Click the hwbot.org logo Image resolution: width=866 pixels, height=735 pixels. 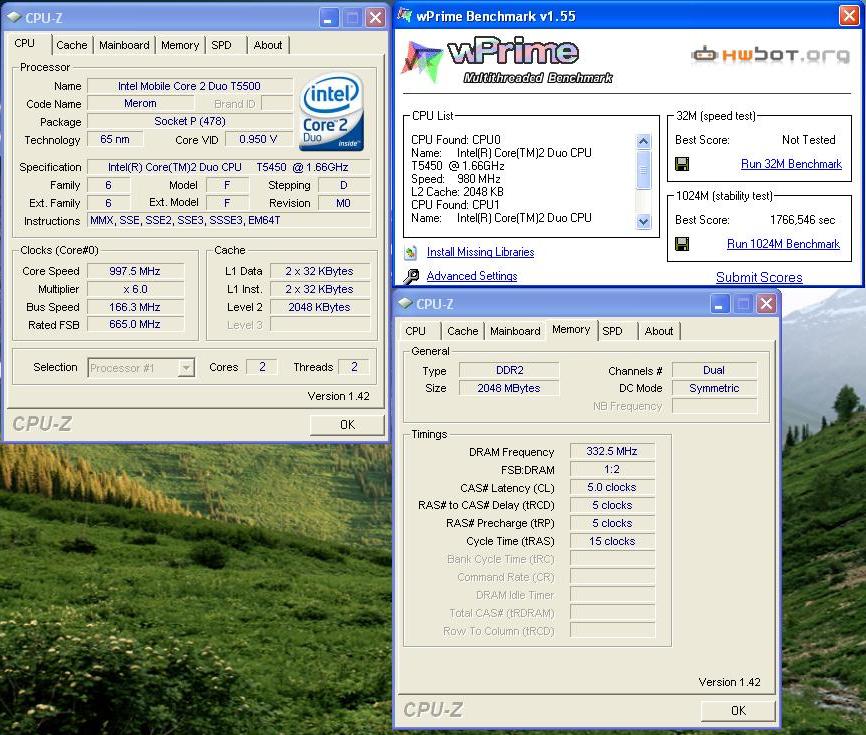[x=770, y=55]
